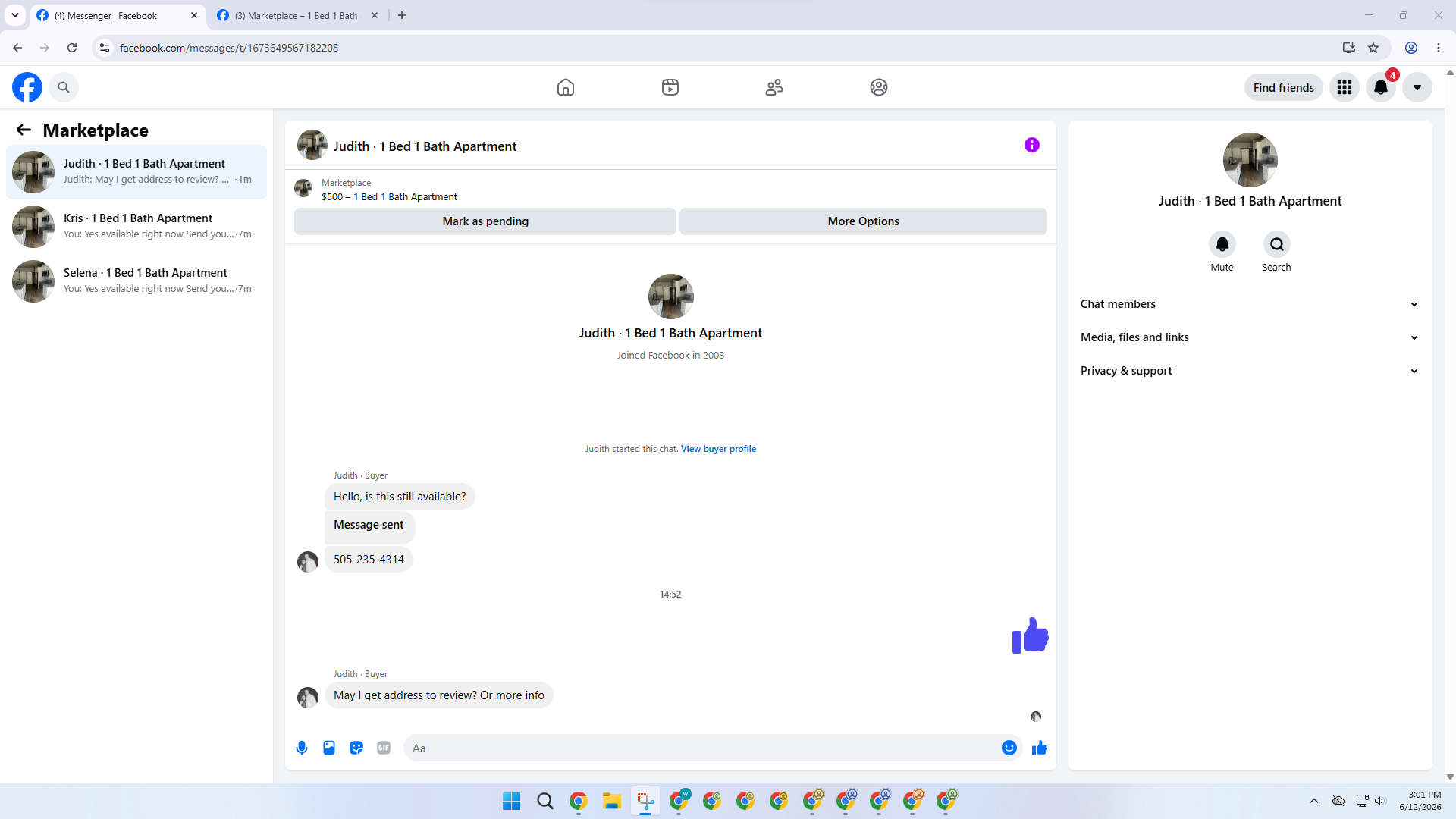Screen dimensions: 1456x819
Task: Focus the Aa message input field
Action: [x=701, y=748]
